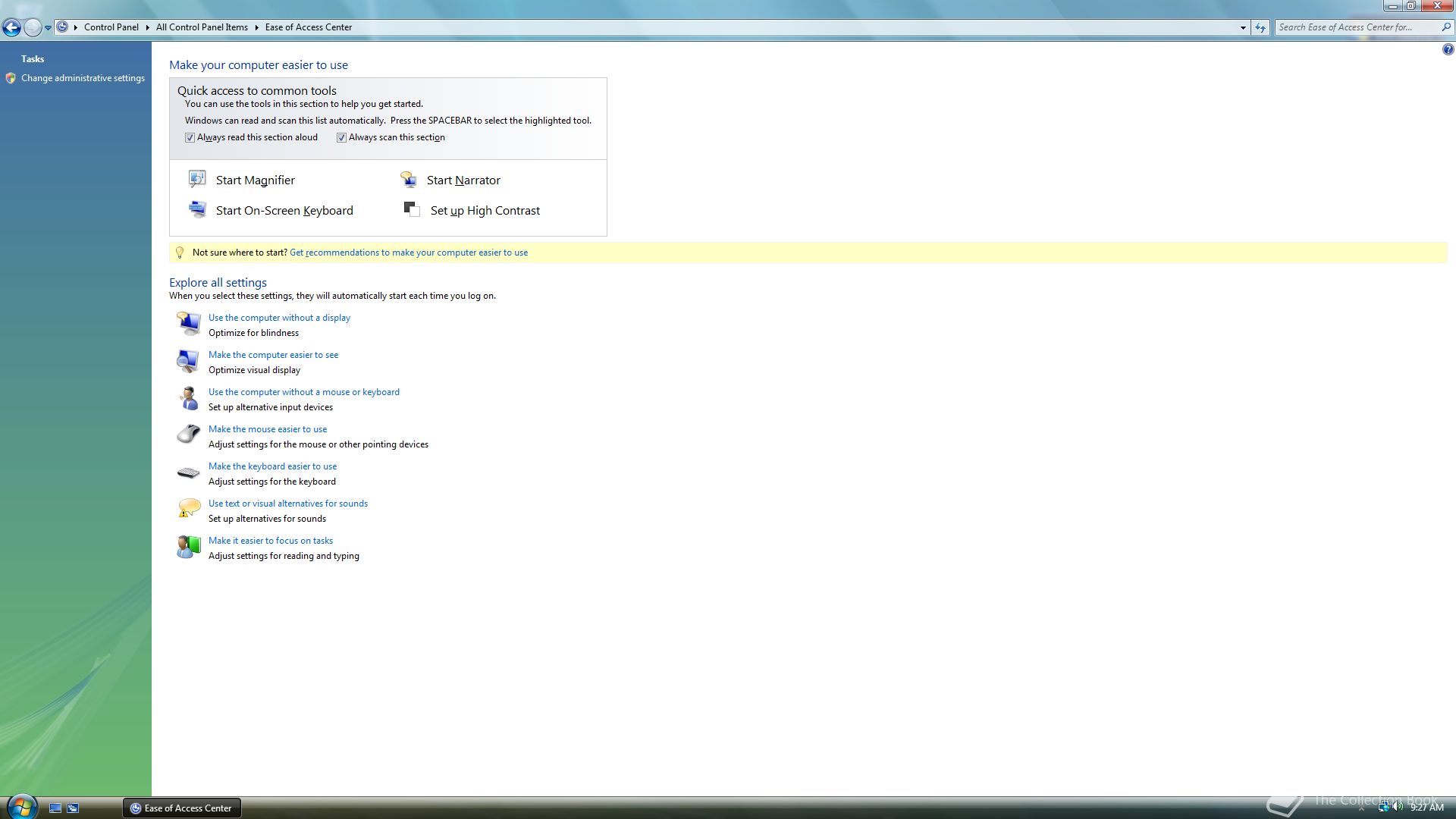Image resolution: width=1456 pixels, height=819 pixels.
Task: Expand address bar previous locations dropdown
Action: 1243,27
